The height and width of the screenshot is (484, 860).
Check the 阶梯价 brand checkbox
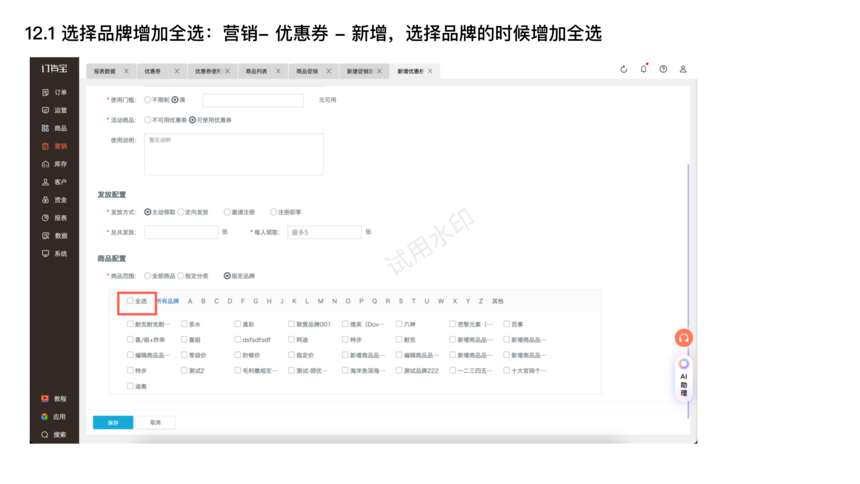pos(237,355)
